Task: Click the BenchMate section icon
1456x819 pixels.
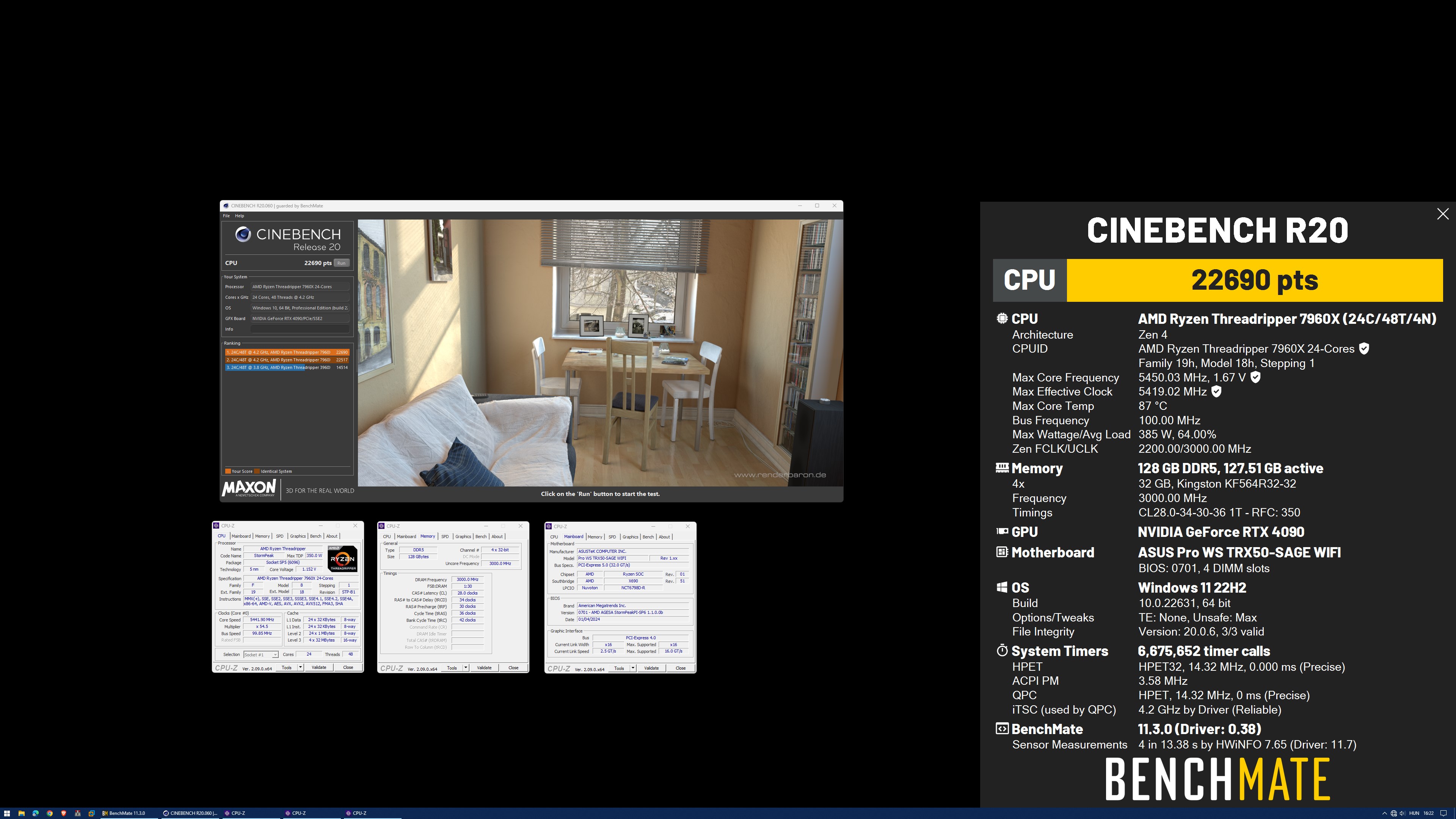Action: [x=1001, y=728]
